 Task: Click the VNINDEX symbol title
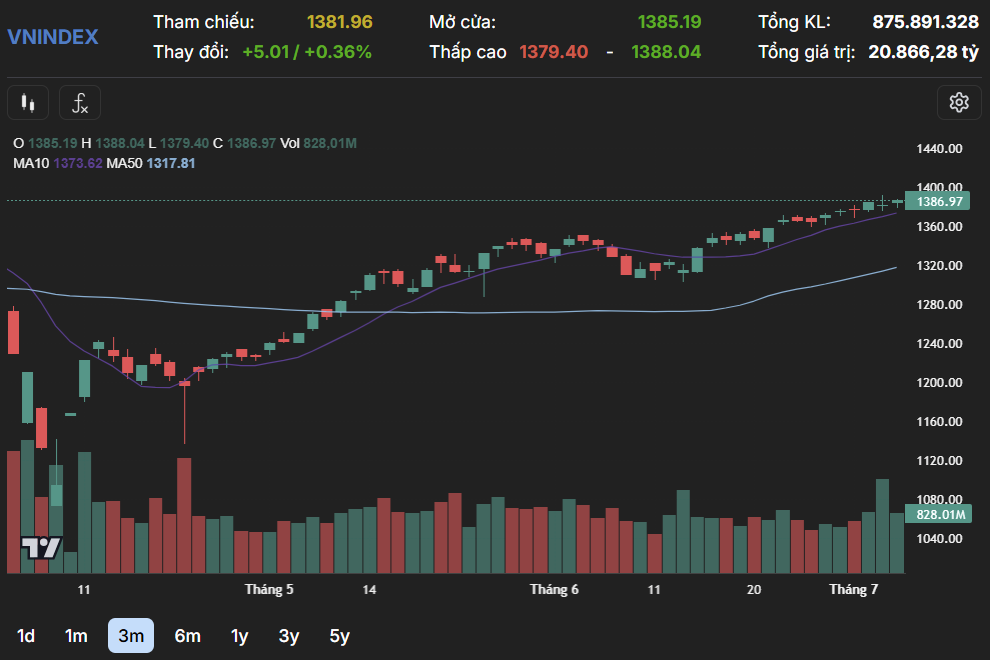pos(53,37)
